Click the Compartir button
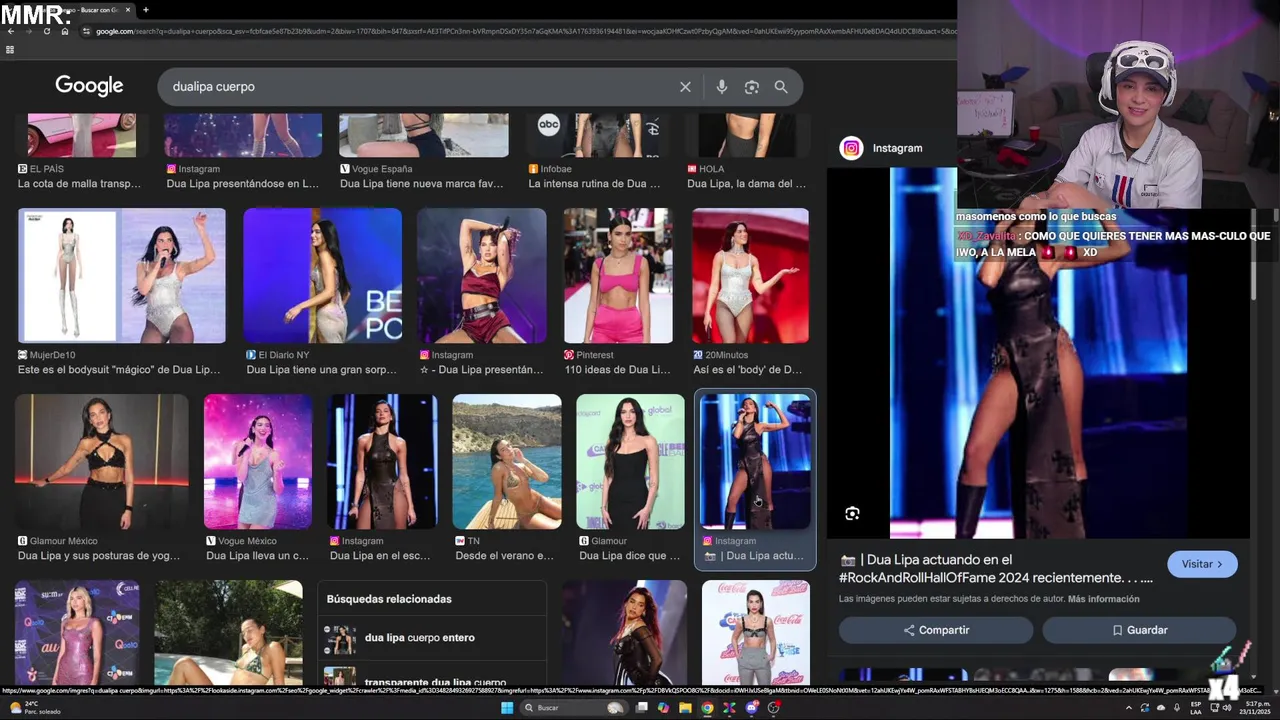The image size is (1280, 720). [x=936, y=630]
